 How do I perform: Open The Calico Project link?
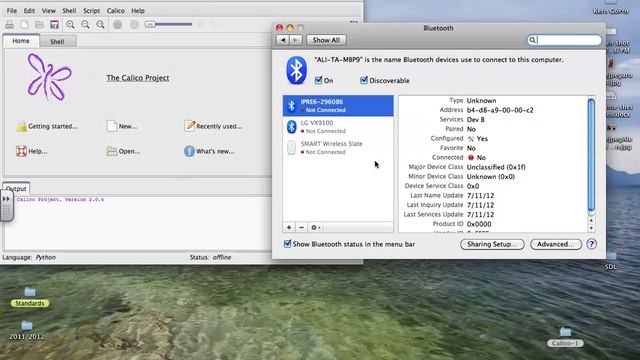coord(138,78)
